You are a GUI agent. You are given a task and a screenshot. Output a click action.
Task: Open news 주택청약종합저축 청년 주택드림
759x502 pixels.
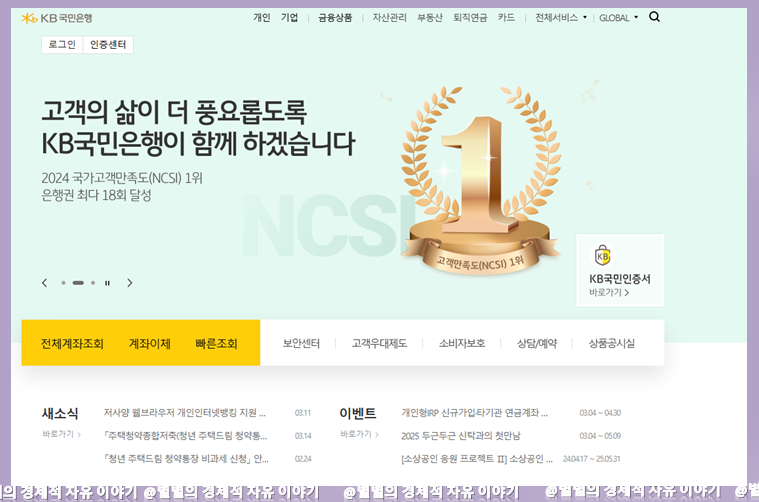186,436
